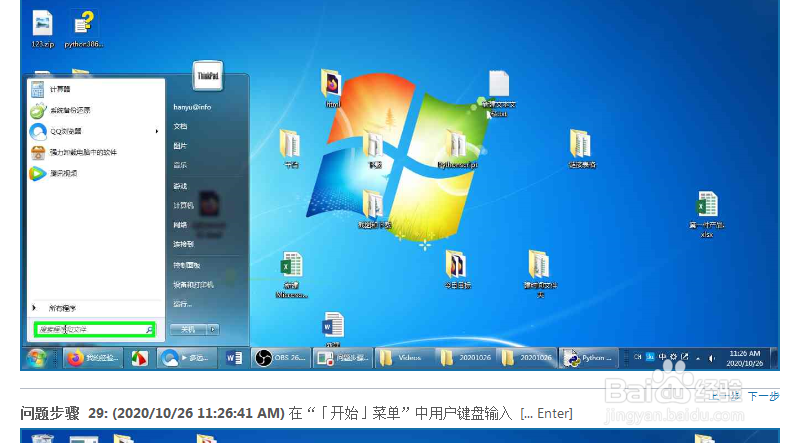Click the Windows Start orb
Viewport: 788px width, 443px height.
(37, 358)
